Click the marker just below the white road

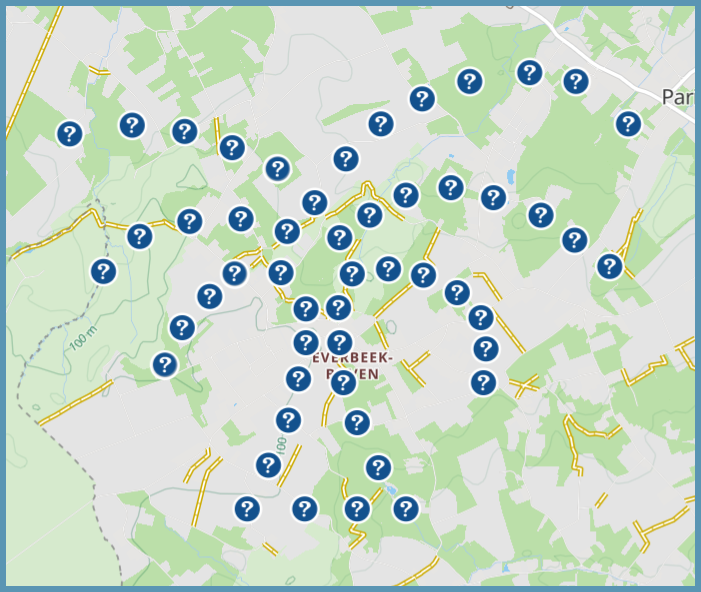coord(575,82)
